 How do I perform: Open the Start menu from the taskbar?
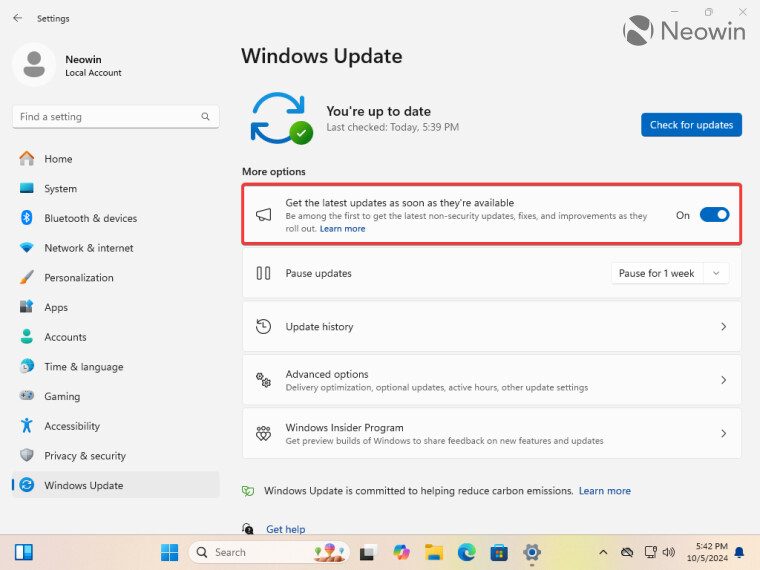170,552
